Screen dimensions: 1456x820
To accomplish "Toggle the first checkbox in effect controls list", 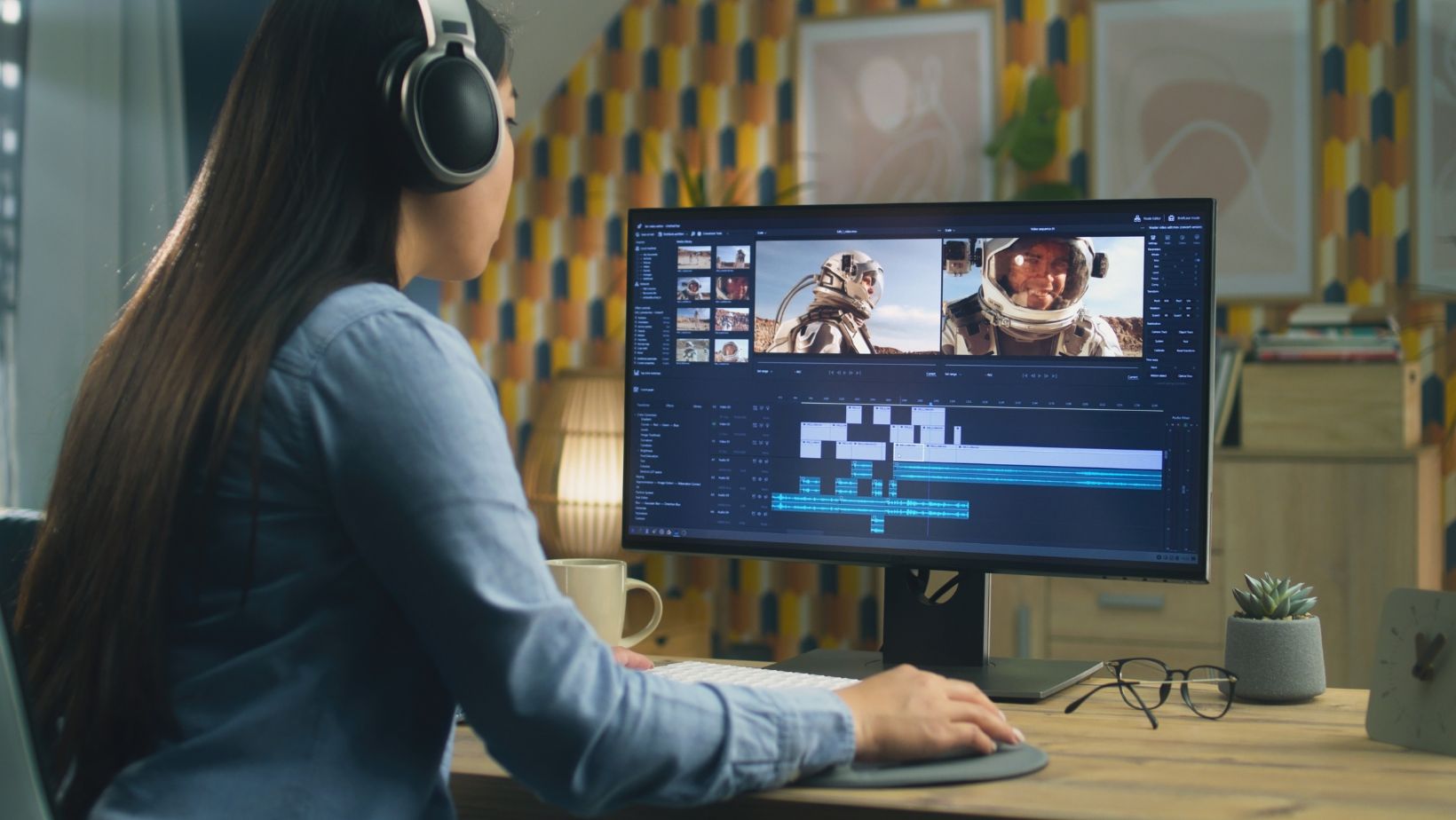I will pyautogui.click(x=637, y=414).
